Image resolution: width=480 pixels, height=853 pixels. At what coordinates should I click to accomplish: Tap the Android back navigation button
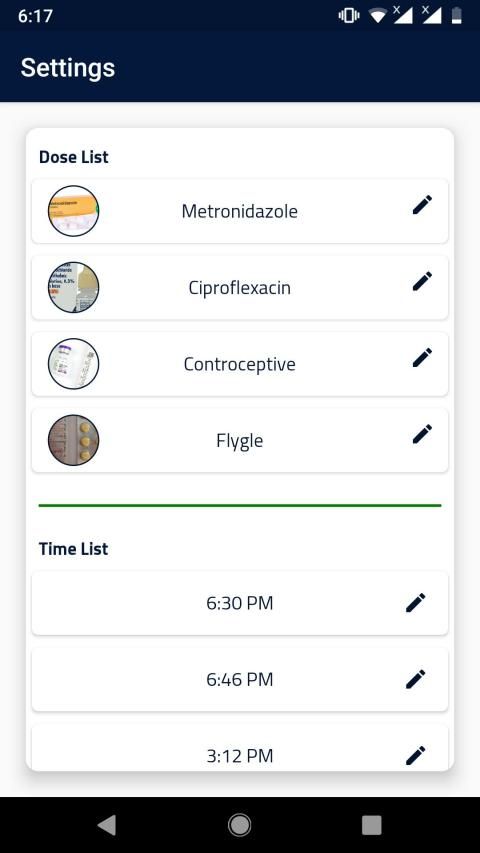tap(107, 825)
